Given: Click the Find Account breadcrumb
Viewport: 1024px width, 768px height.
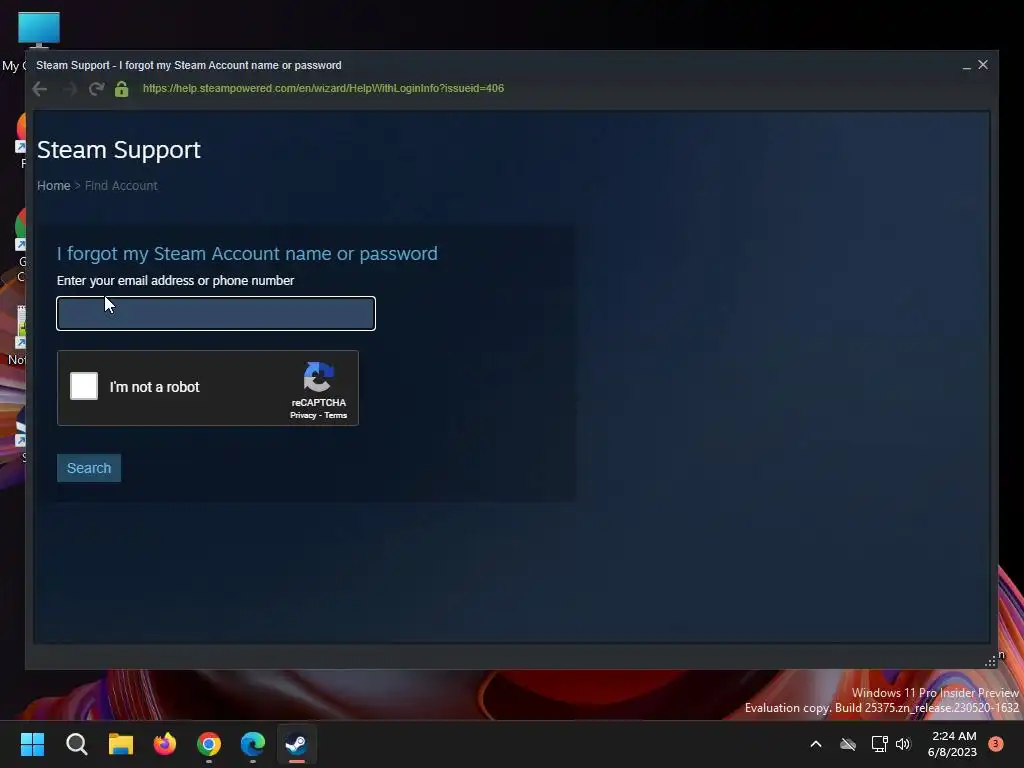Looking at the screenshot, I should 121,185.
